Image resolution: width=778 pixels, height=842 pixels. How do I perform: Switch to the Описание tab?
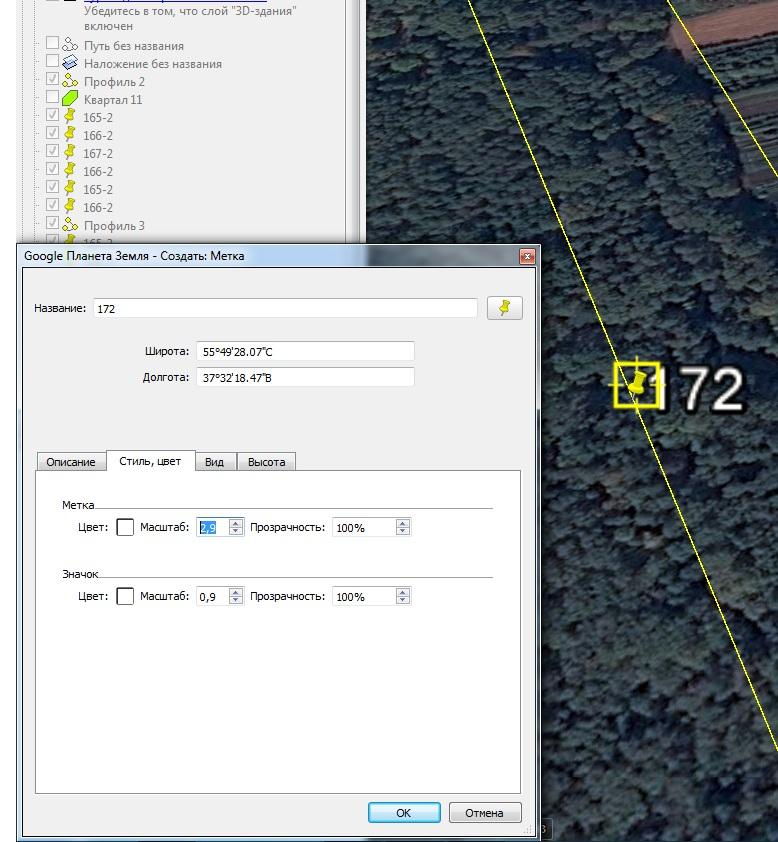click(x=71, y=462)
